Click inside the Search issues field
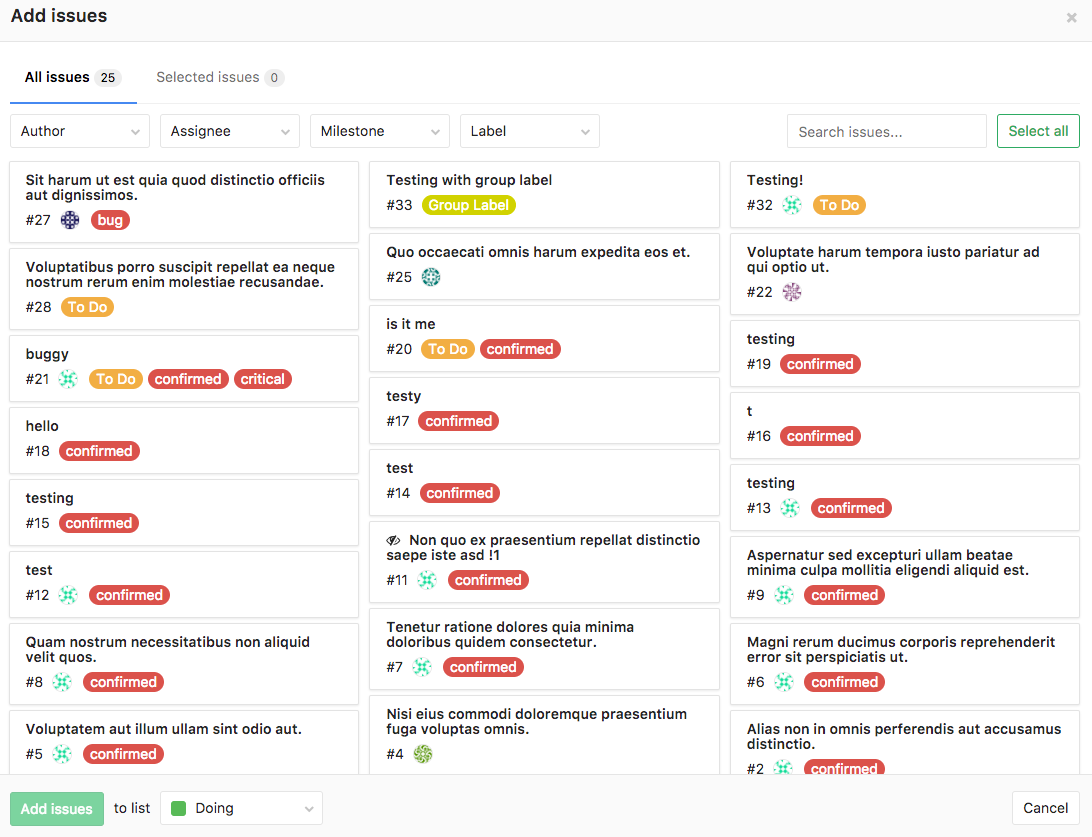This screenshot has width=1092, height=837. pos(886,131)
